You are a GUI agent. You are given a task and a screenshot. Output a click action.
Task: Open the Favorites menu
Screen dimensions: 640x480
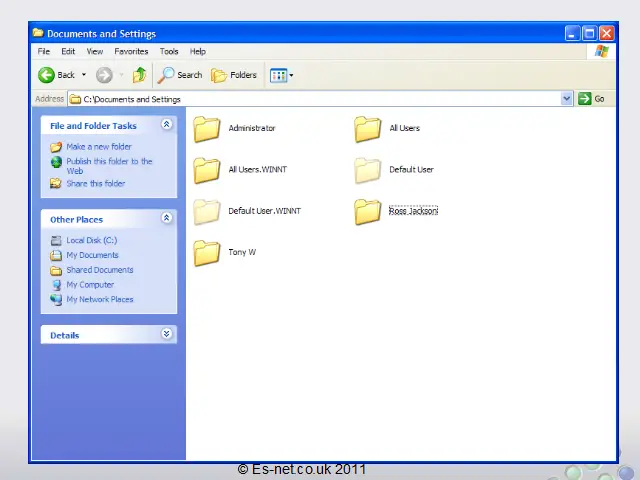tap(131, 51)
